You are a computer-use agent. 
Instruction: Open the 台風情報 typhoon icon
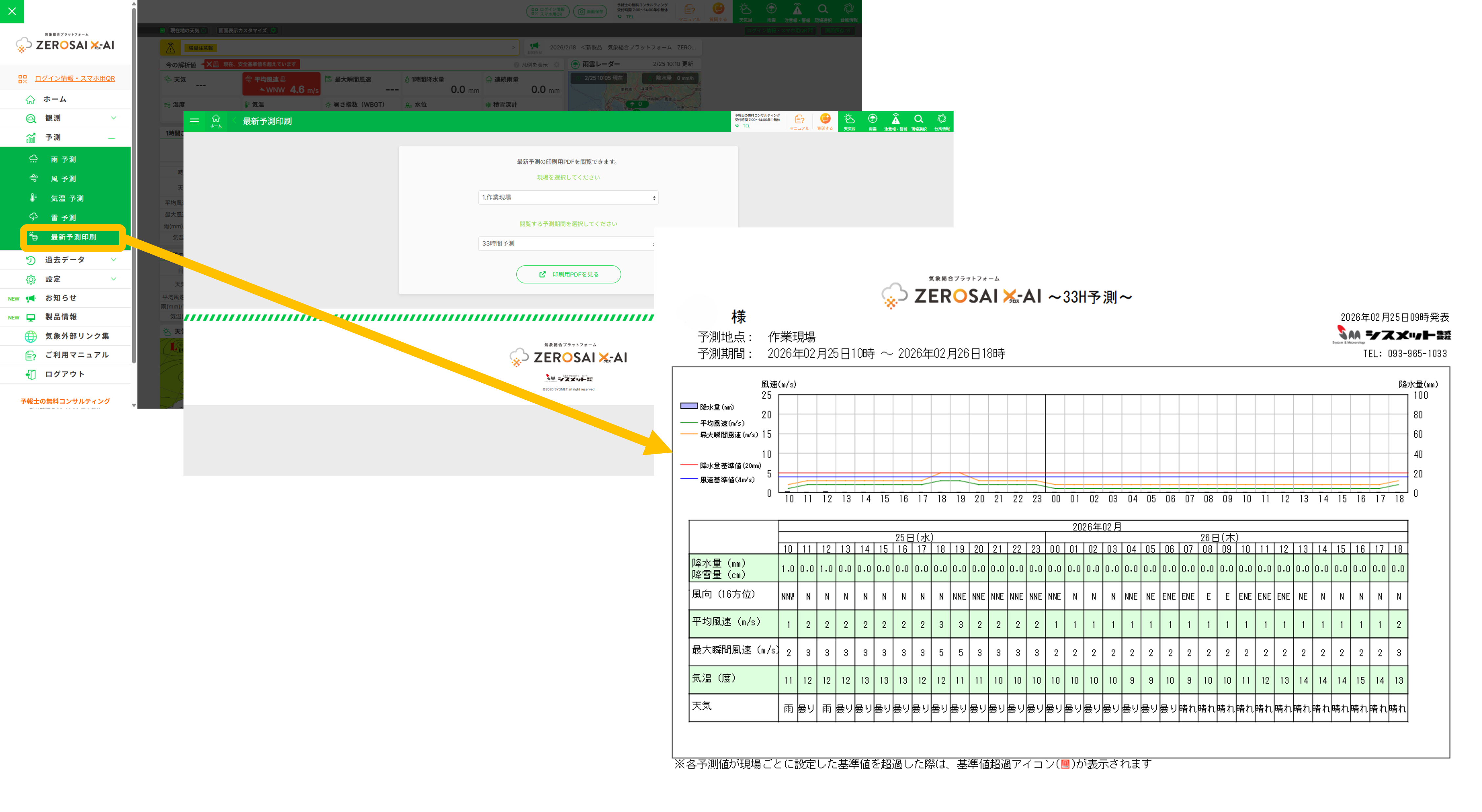tap(942, 121)
